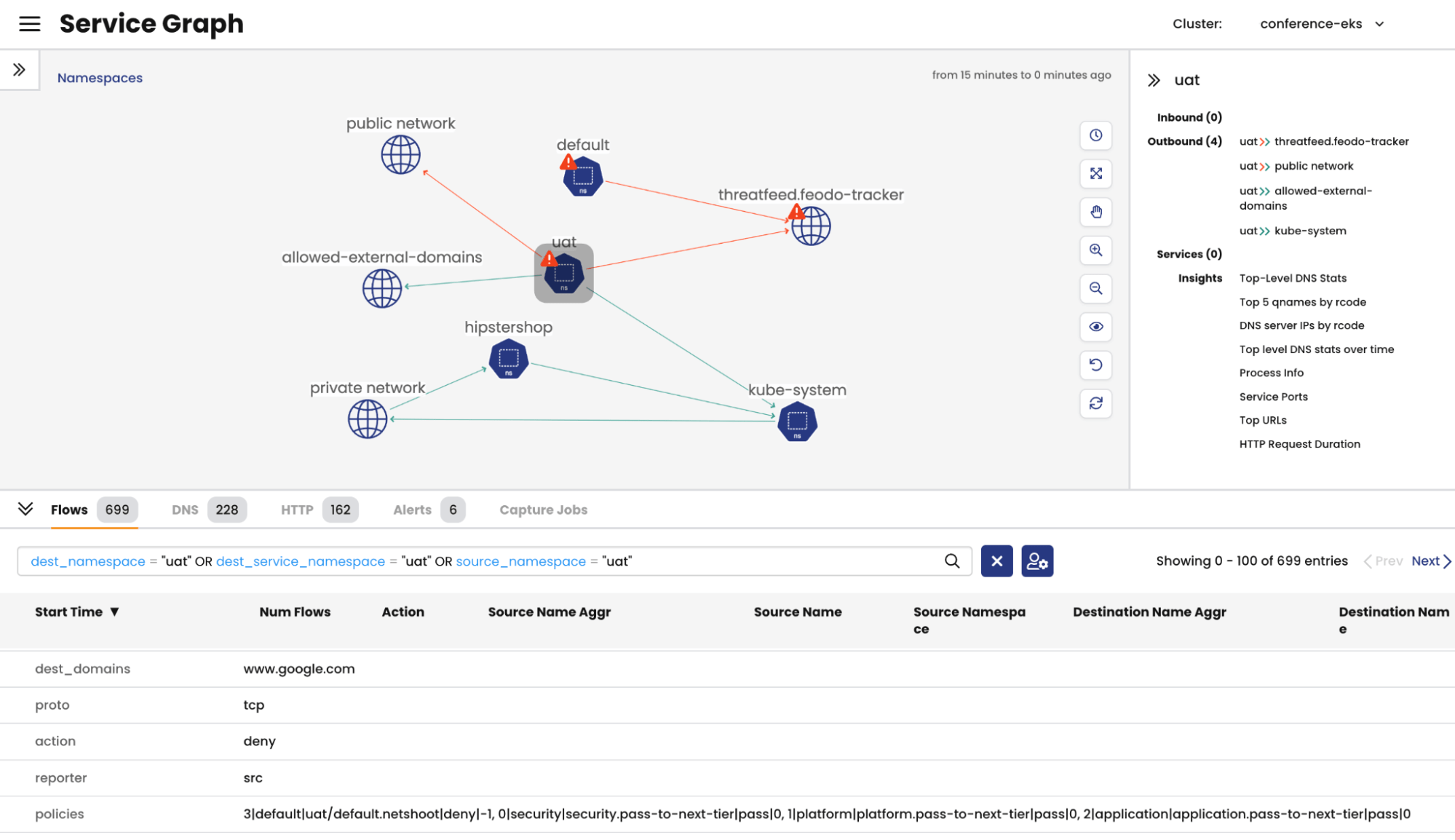Click the undo/reset layout arrow
1455x840 pixels.
point(1095,365)
